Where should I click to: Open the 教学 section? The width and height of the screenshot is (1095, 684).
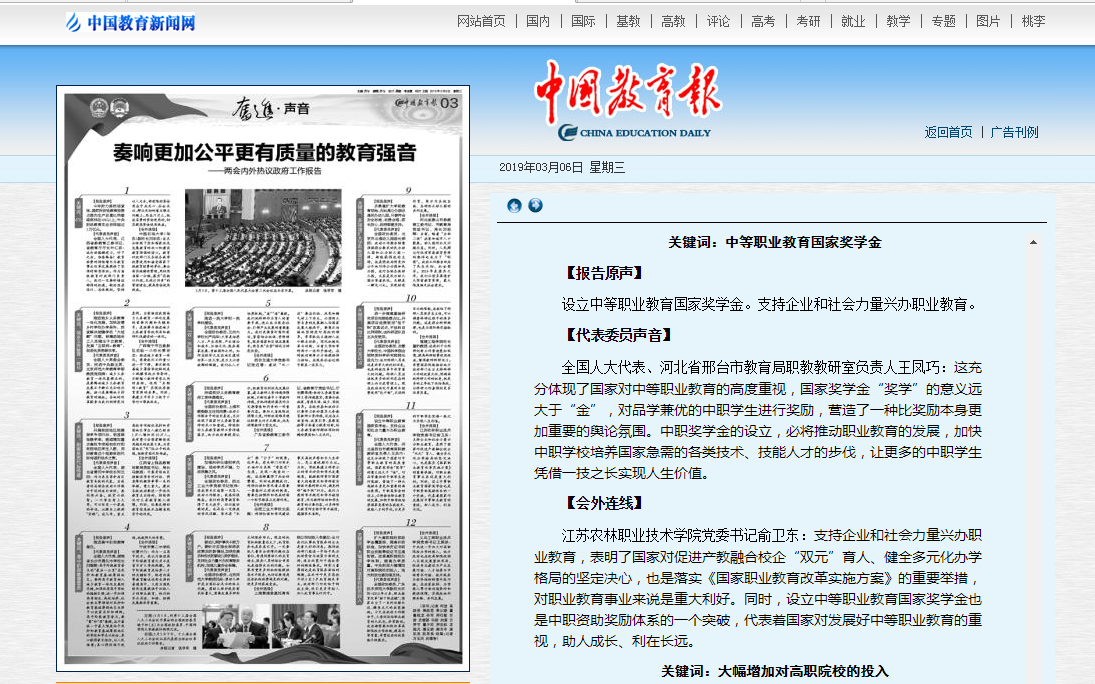(x=898, y=21)
